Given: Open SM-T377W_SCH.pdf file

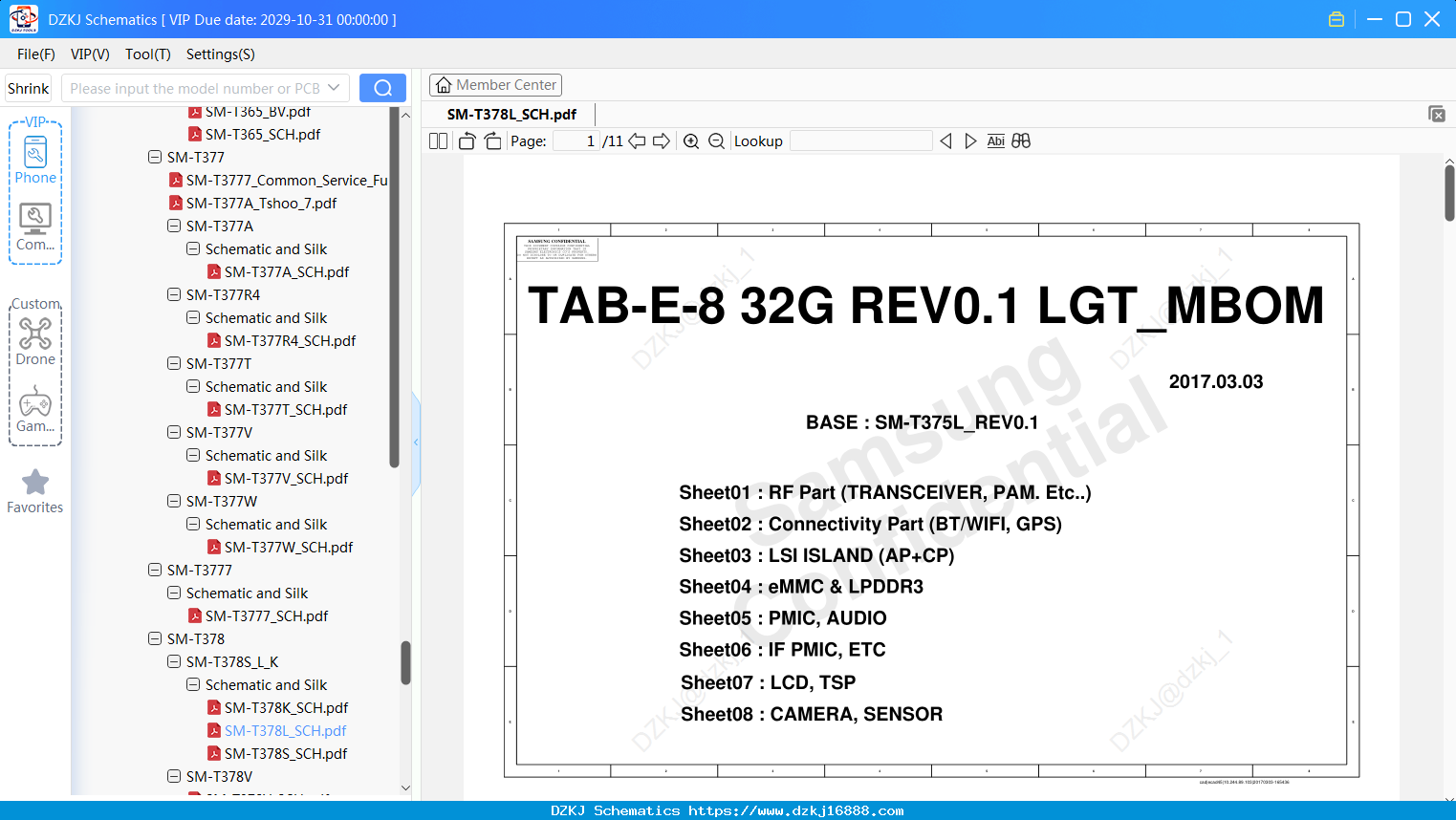Looking at the screenshot, I should [x=289, y=547].
